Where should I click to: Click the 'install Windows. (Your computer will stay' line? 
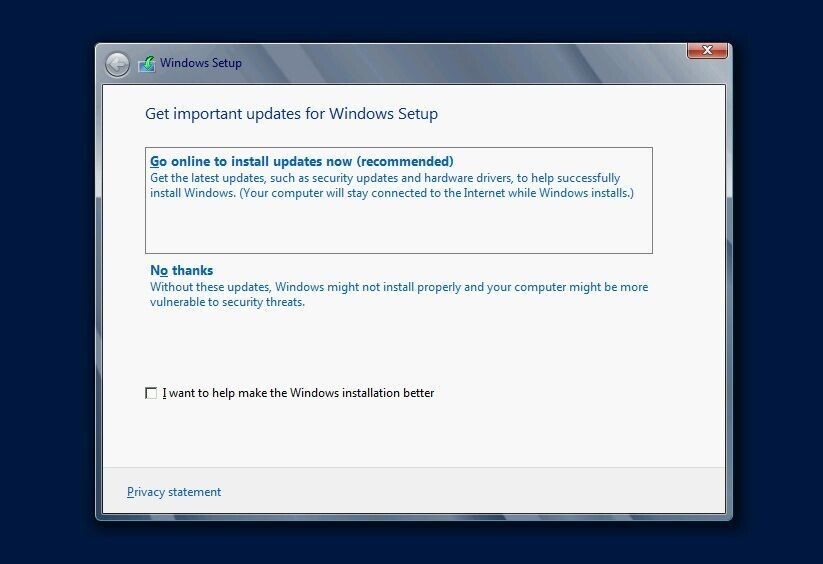[x=392, y=193]
